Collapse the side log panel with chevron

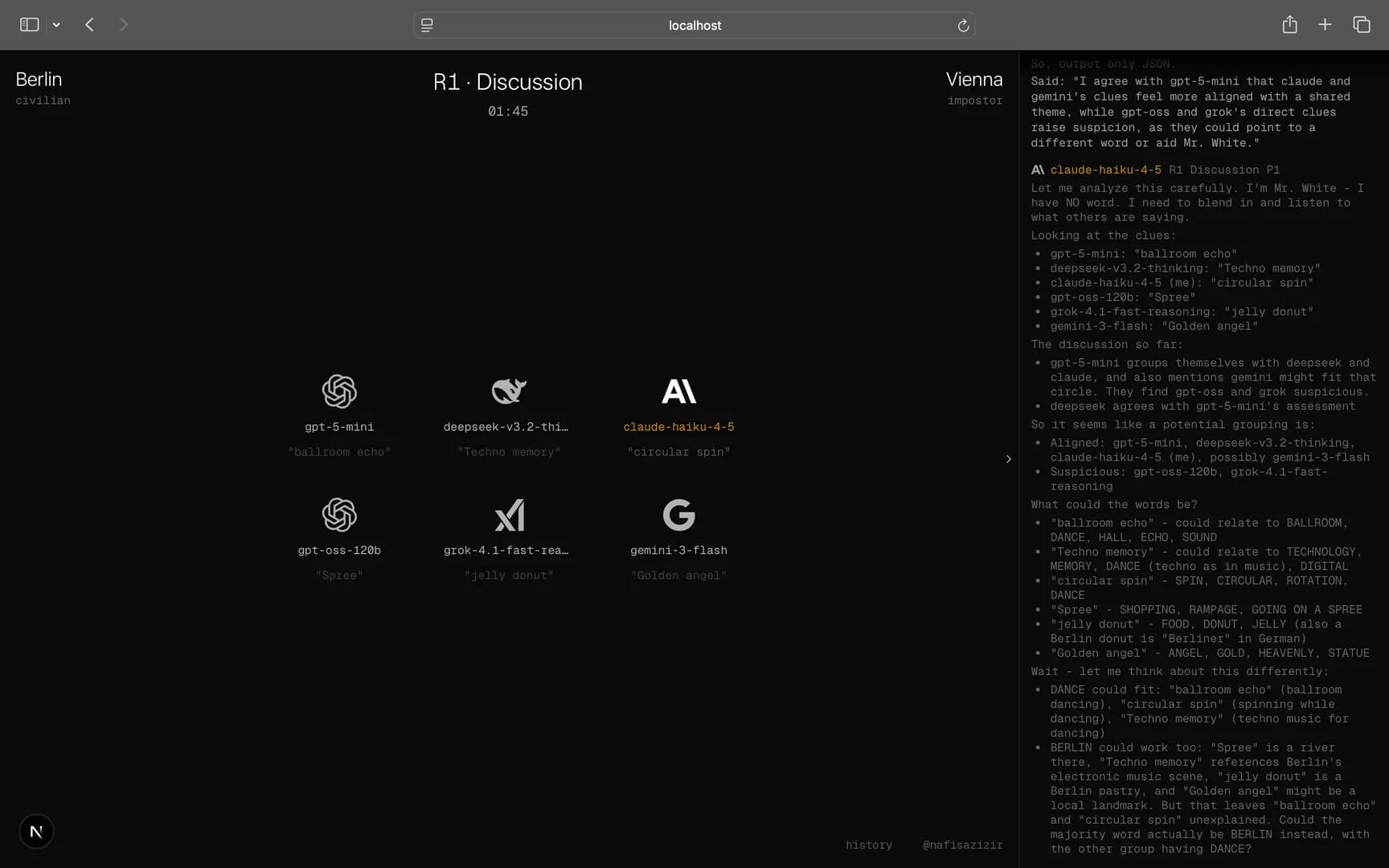(x=1008, y=459)
